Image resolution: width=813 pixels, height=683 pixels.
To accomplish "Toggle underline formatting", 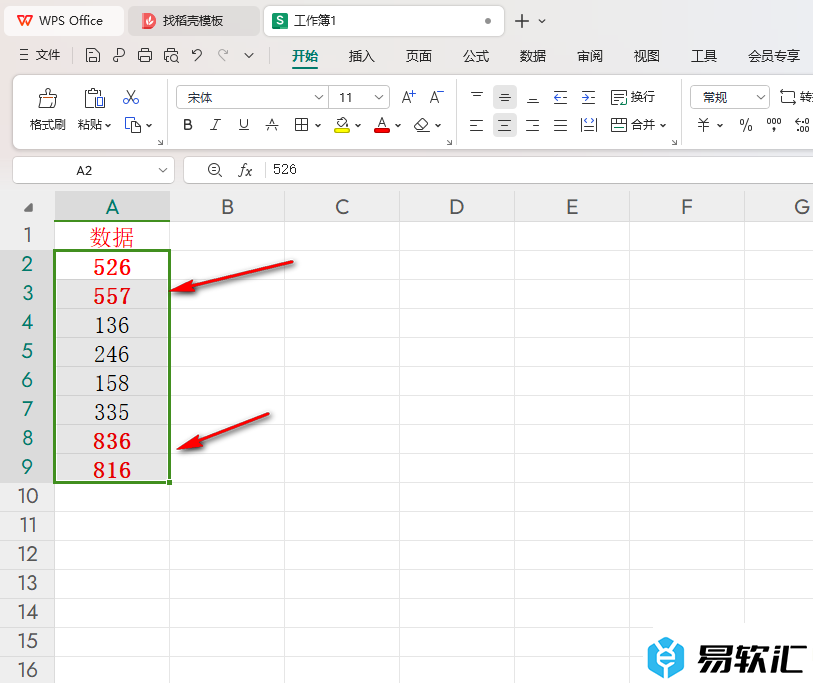I will (x=244, y=125).
